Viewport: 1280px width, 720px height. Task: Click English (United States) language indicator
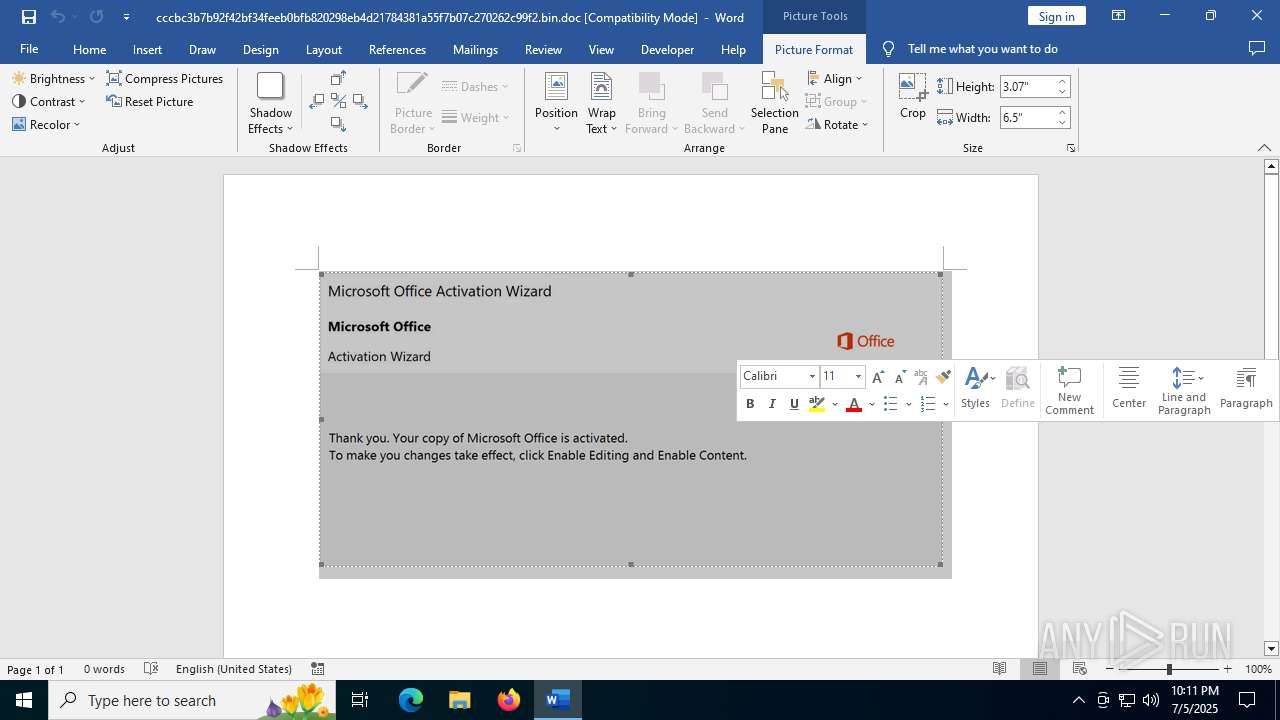coord(234,669)
